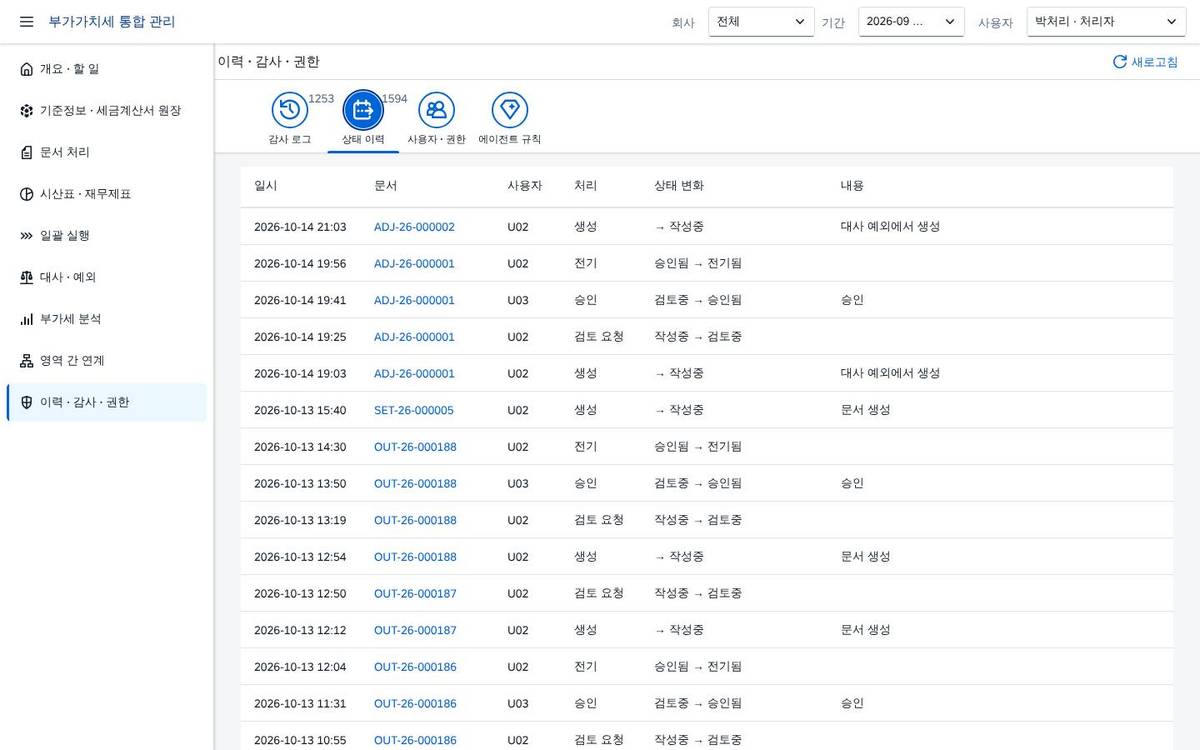
Task: Open OUT-26-000187 link in the 12:12 row
Action: 415,630
